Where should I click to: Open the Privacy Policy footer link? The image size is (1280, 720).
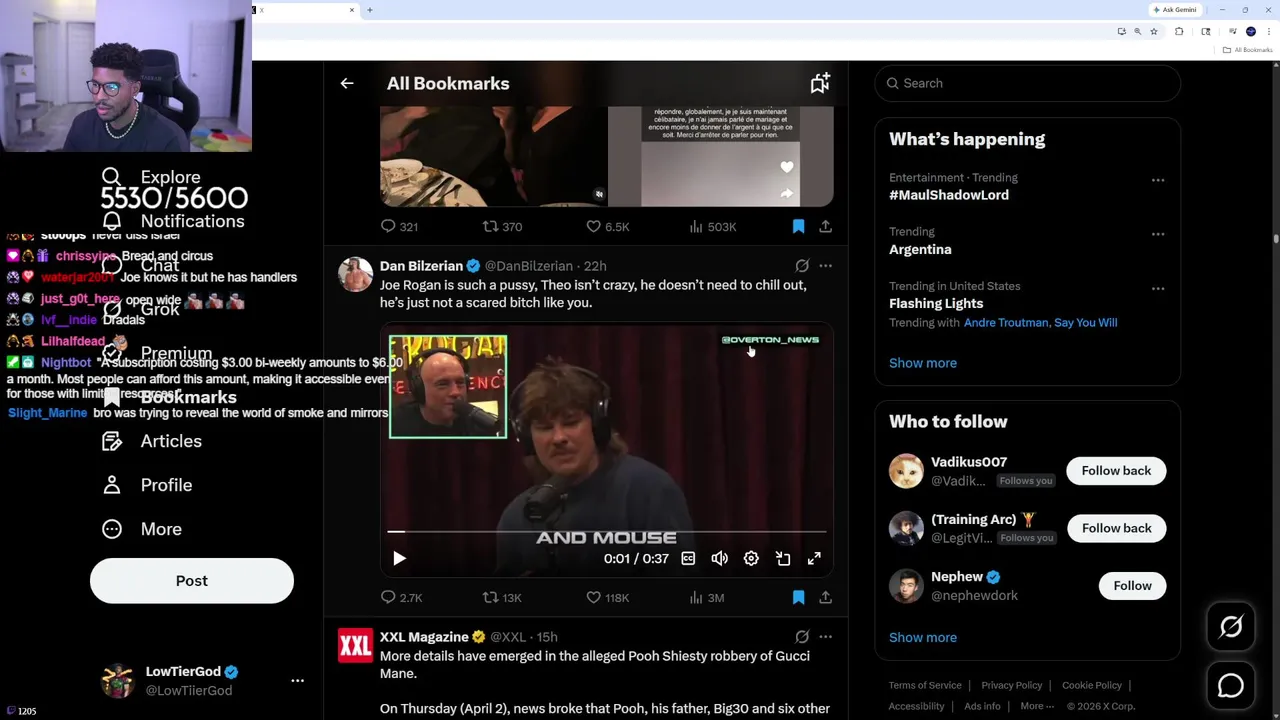1011,685
